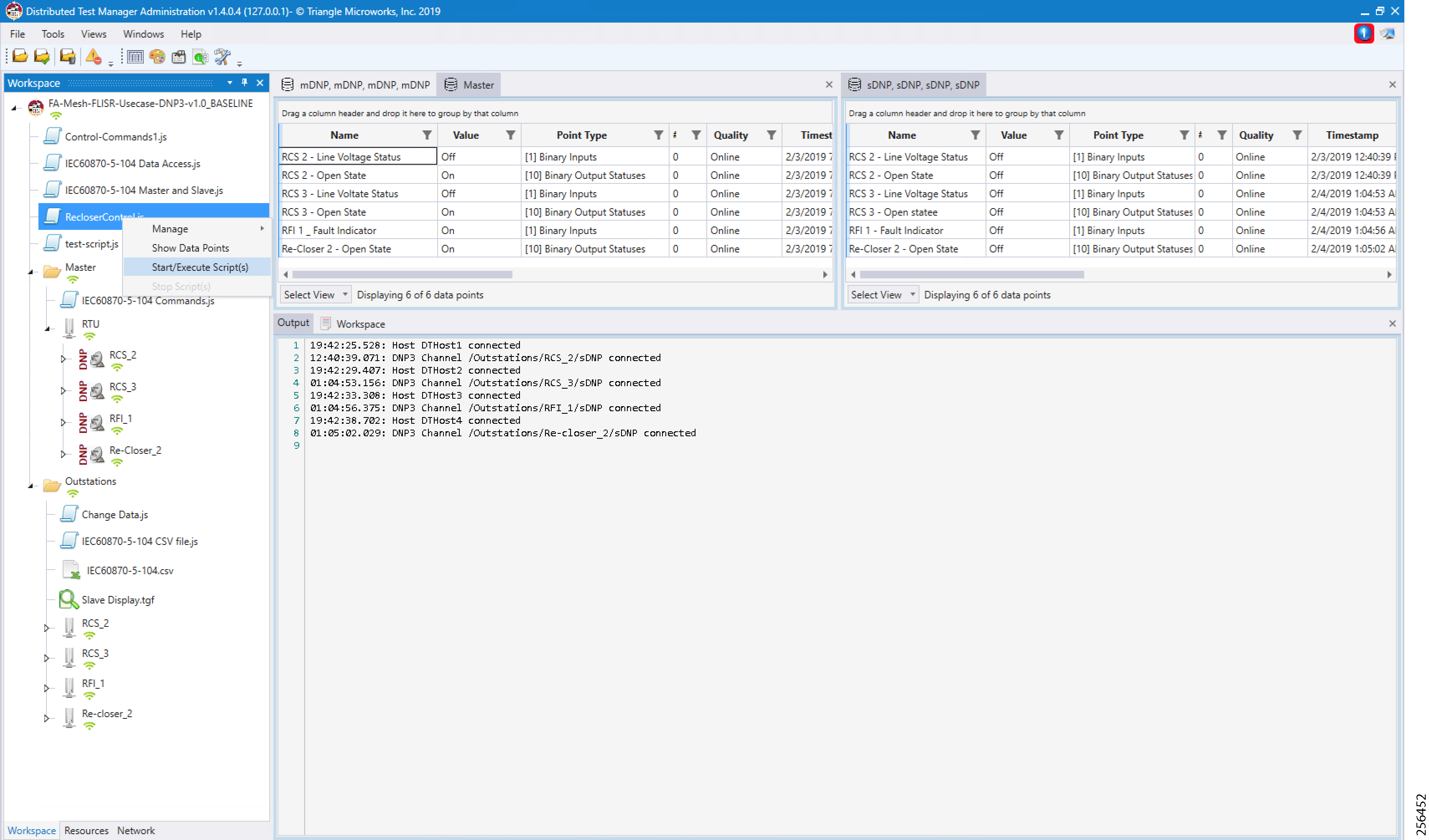Open the hammer and wrench tools icon
Image resolution: width=1429 pixels, height=840 pixels.
[x=222, y=56]
